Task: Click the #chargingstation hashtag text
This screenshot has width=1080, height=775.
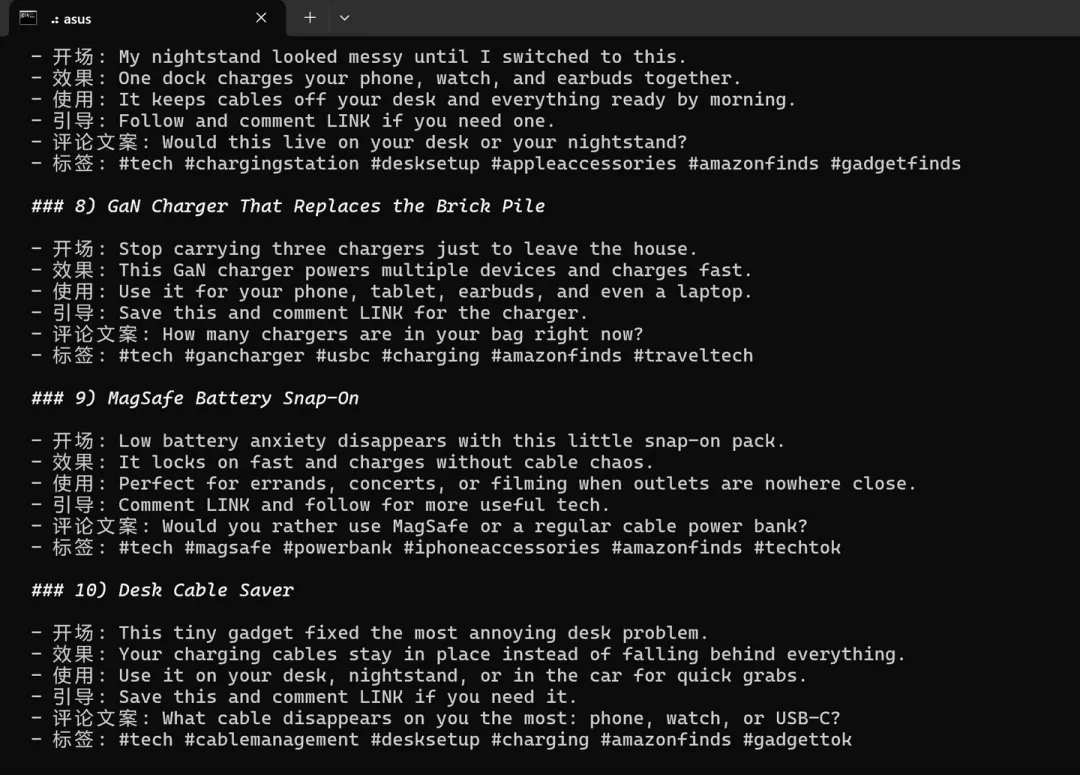Action: [271, 164]
